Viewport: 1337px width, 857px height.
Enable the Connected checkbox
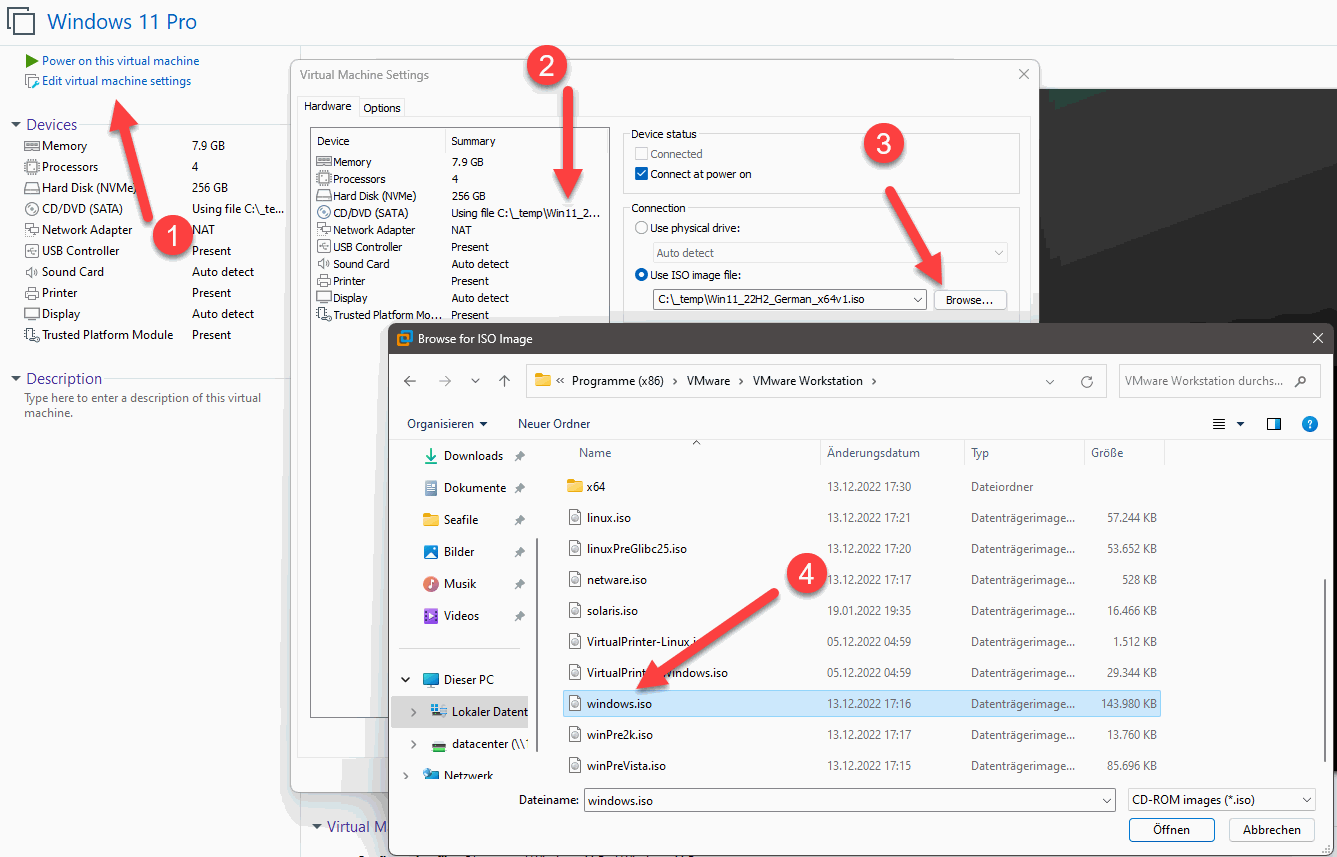[642, 154]
